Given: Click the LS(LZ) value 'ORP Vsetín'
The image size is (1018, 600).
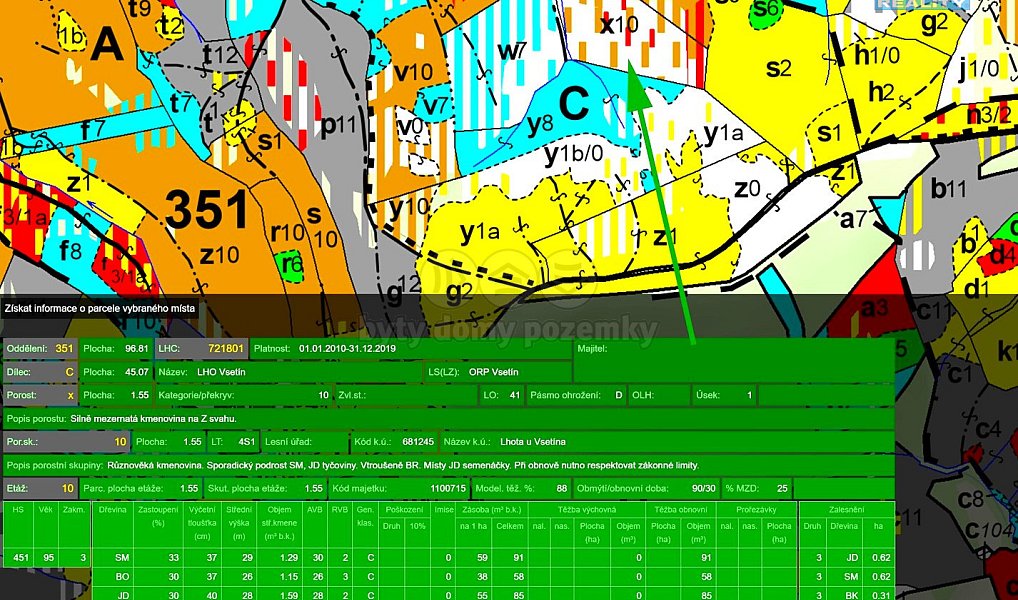Looking at the screenshot, I should tap(493, 373).
